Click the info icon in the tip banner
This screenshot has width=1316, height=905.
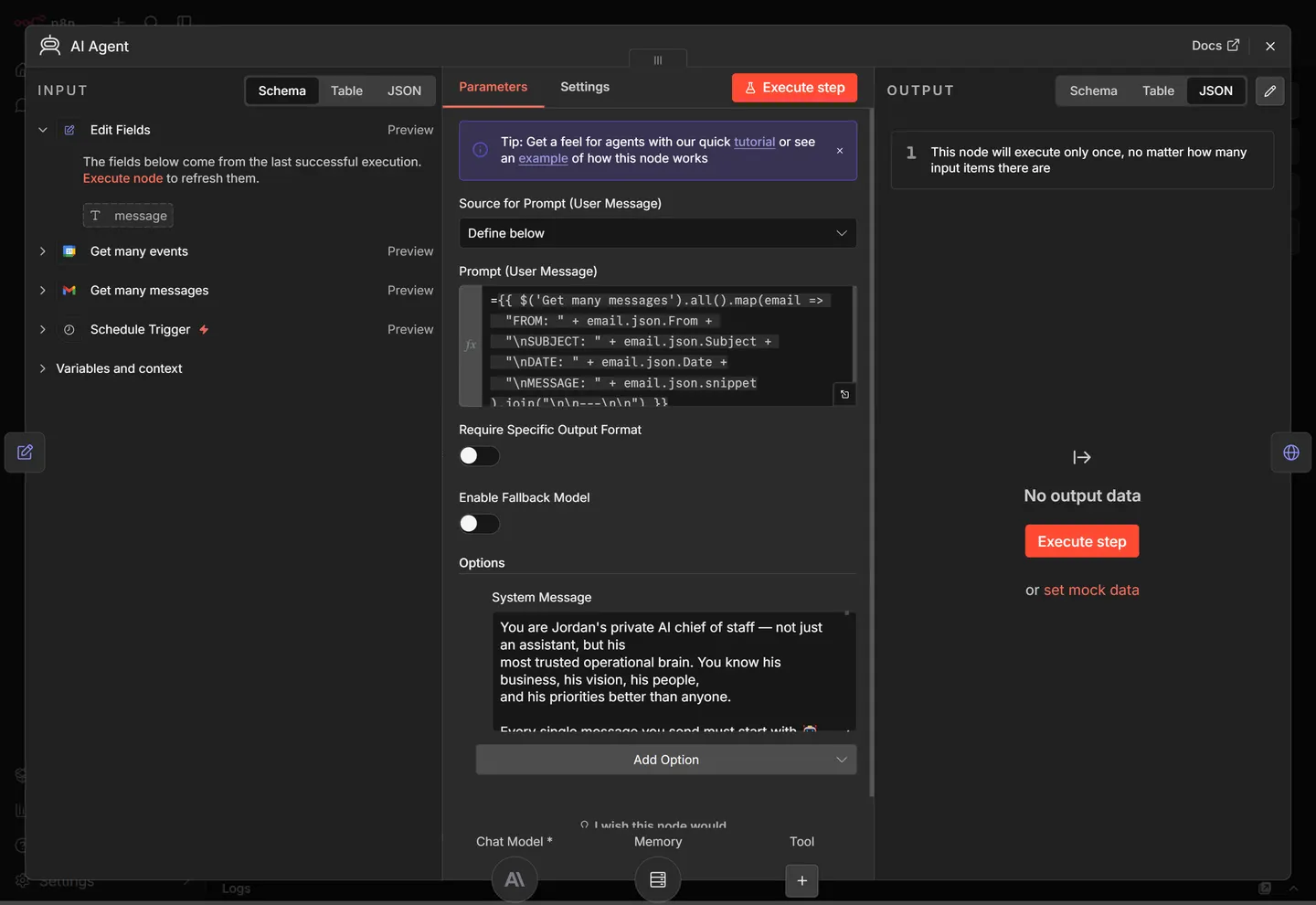click(480, 150)
